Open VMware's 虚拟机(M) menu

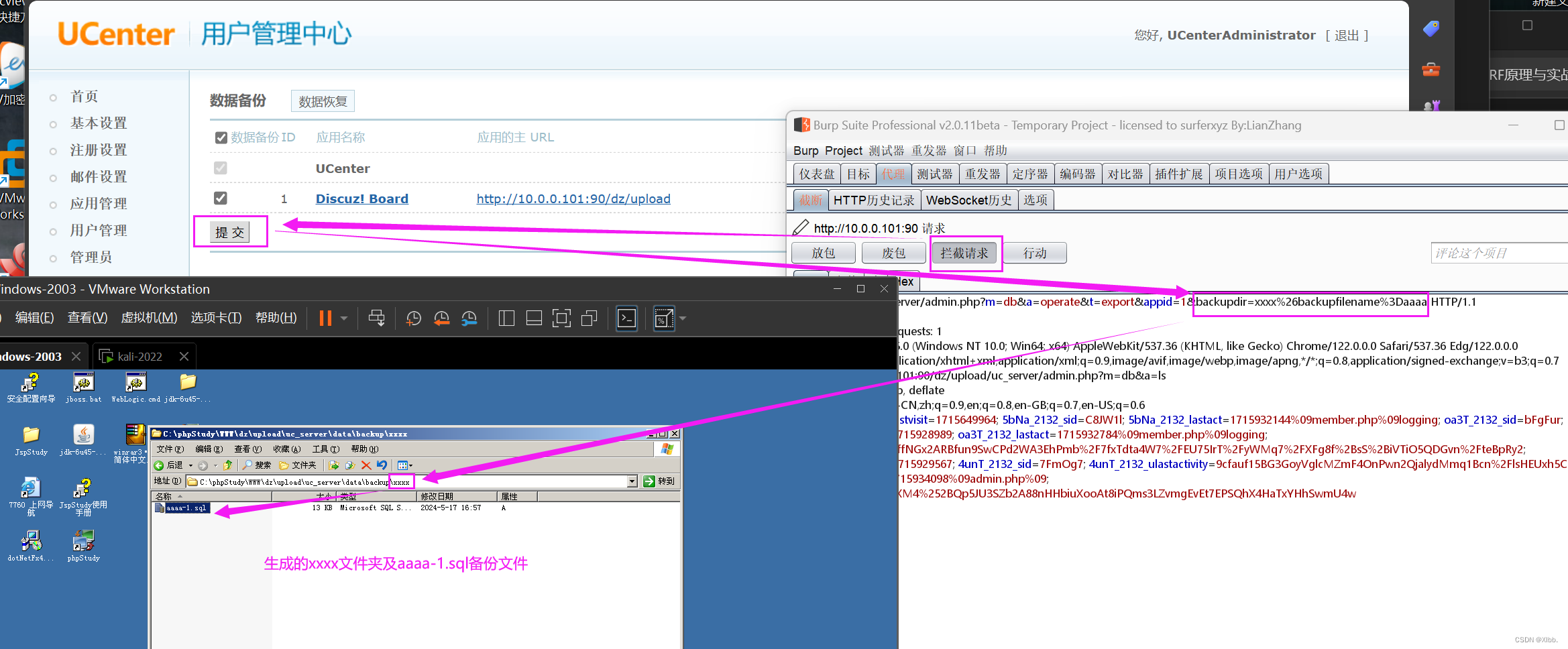pyautogui.click(x=149, y=318)
